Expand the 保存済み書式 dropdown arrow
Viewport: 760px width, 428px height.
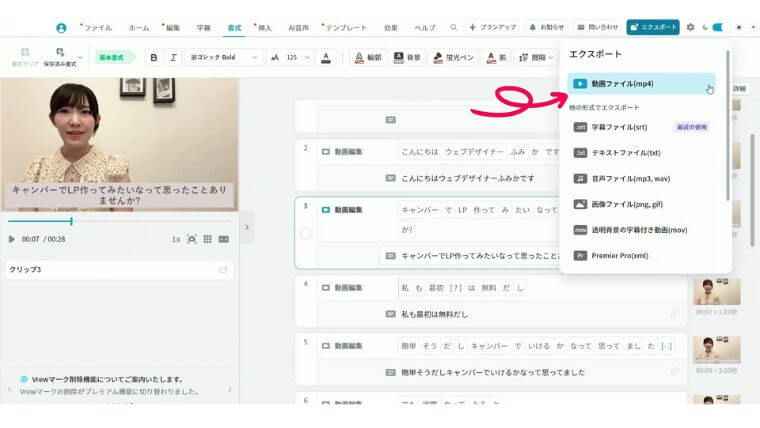coord(80,57)
